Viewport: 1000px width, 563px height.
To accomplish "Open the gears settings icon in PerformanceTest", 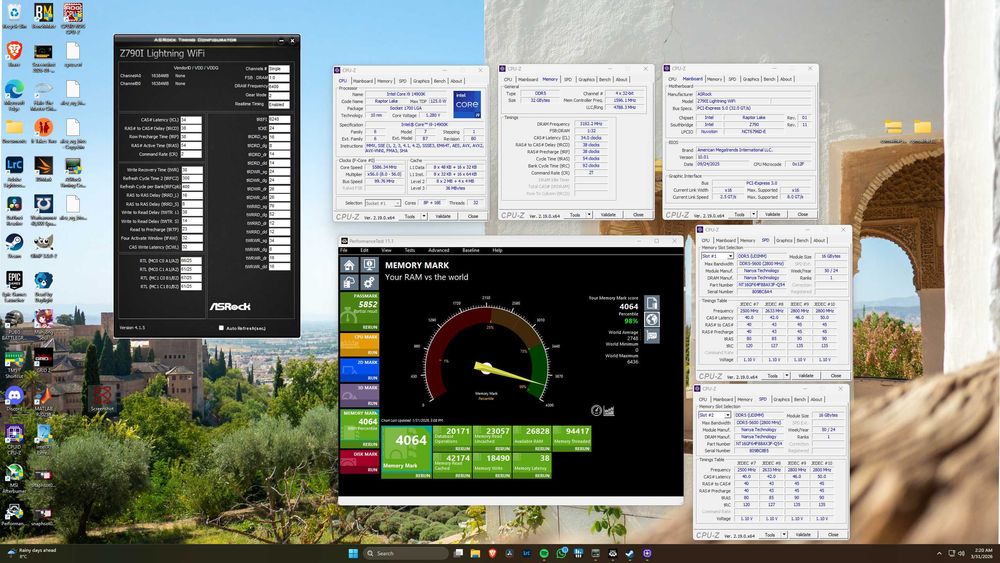I will [369, 282].
